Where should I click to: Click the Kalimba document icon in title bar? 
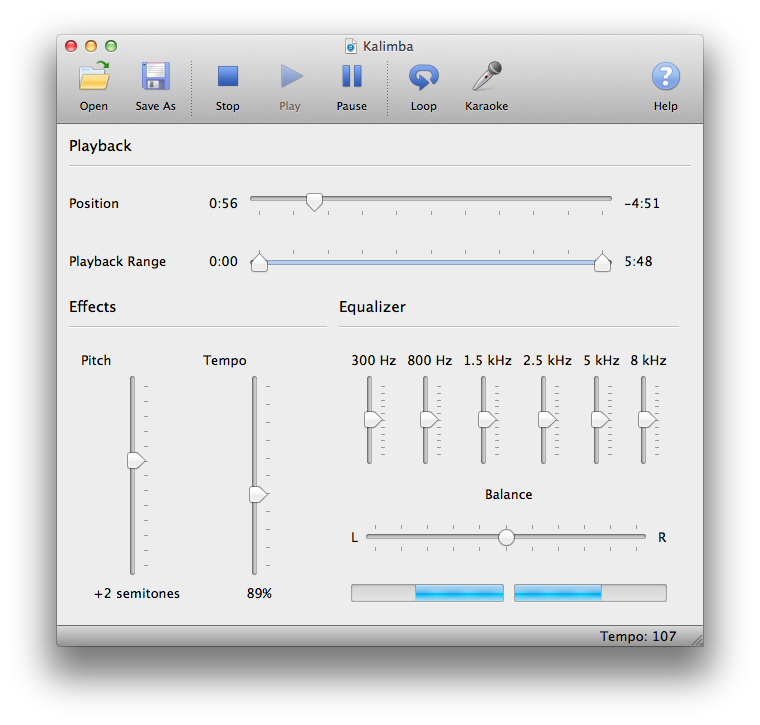pyautogui.click(x=351, y=47)
